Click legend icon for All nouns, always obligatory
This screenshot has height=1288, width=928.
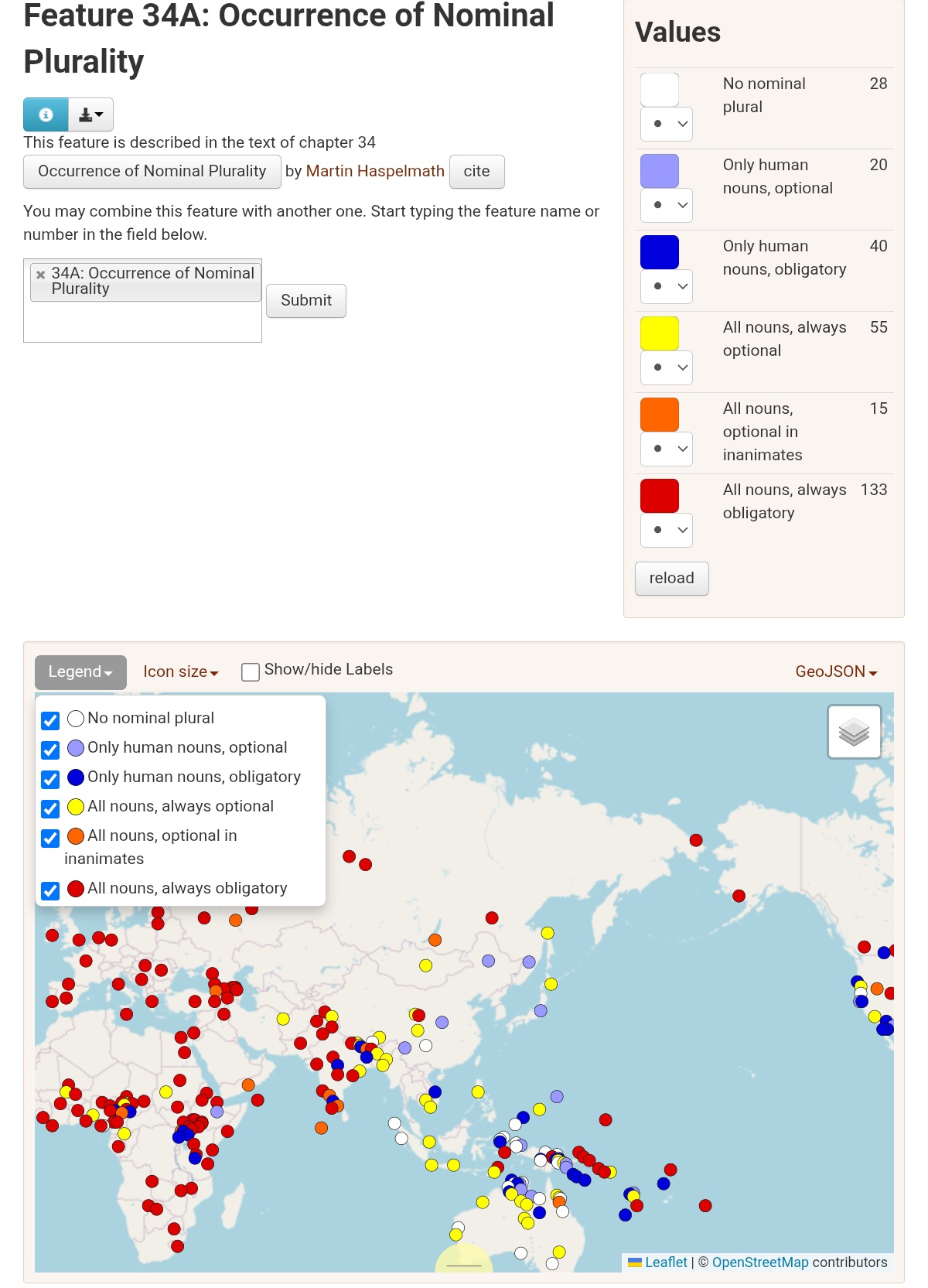tap(76, 889)
